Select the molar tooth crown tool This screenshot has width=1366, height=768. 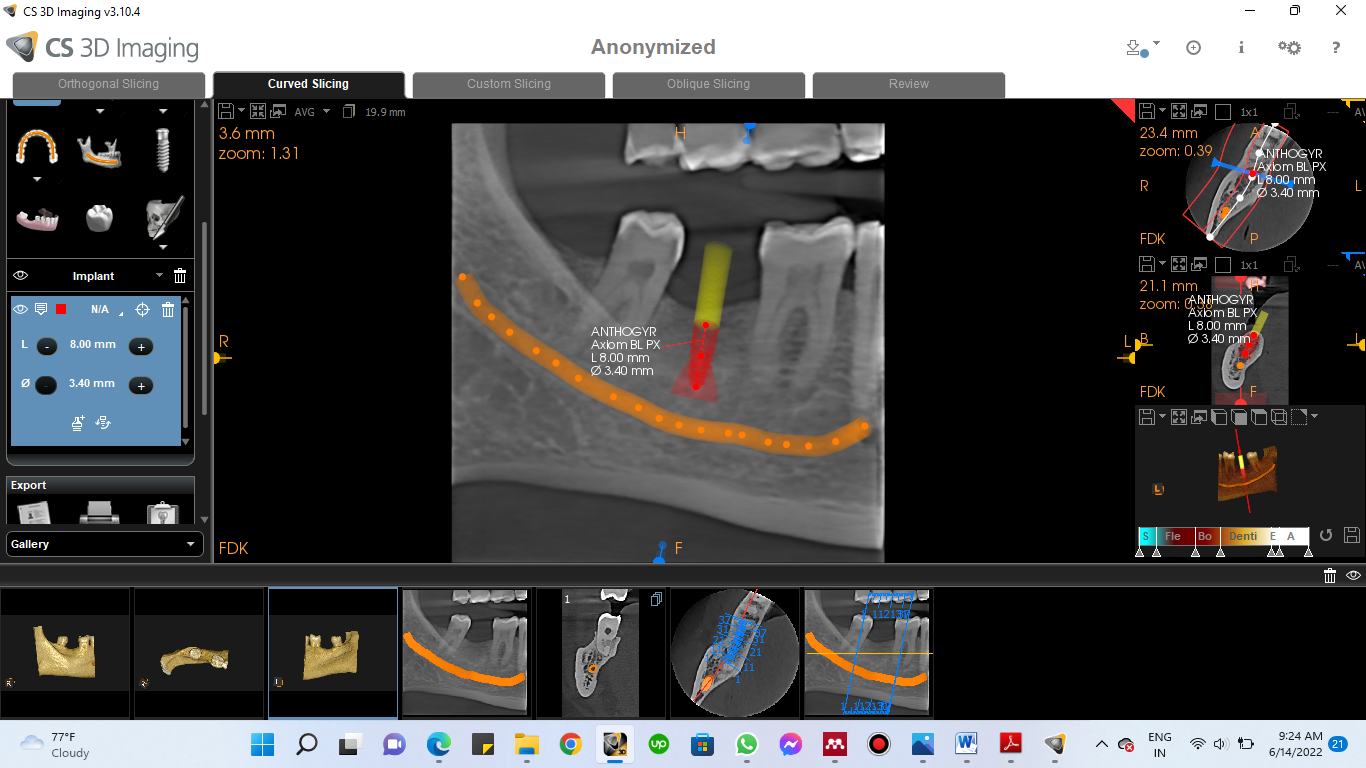(99, 217)
